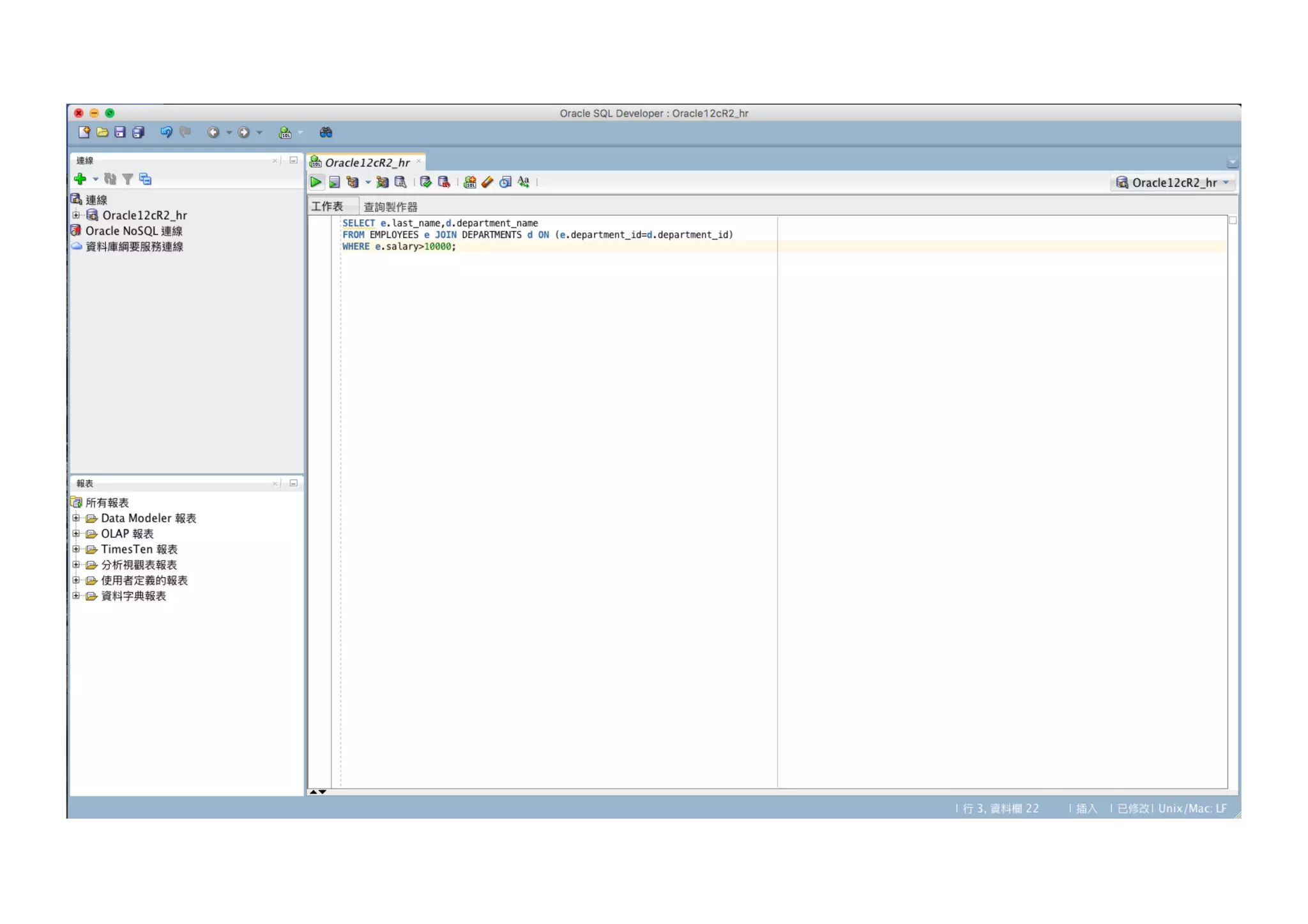Image resolution: width=1308 pixels, height=924 pixels.
Task: Commit the transaction with the checkmark database icon
Action: (x=425, y=182)
